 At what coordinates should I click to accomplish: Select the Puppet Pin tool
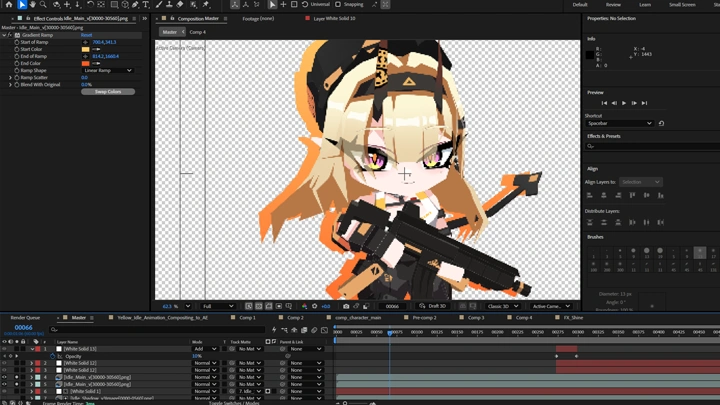(x=206, y=5)
